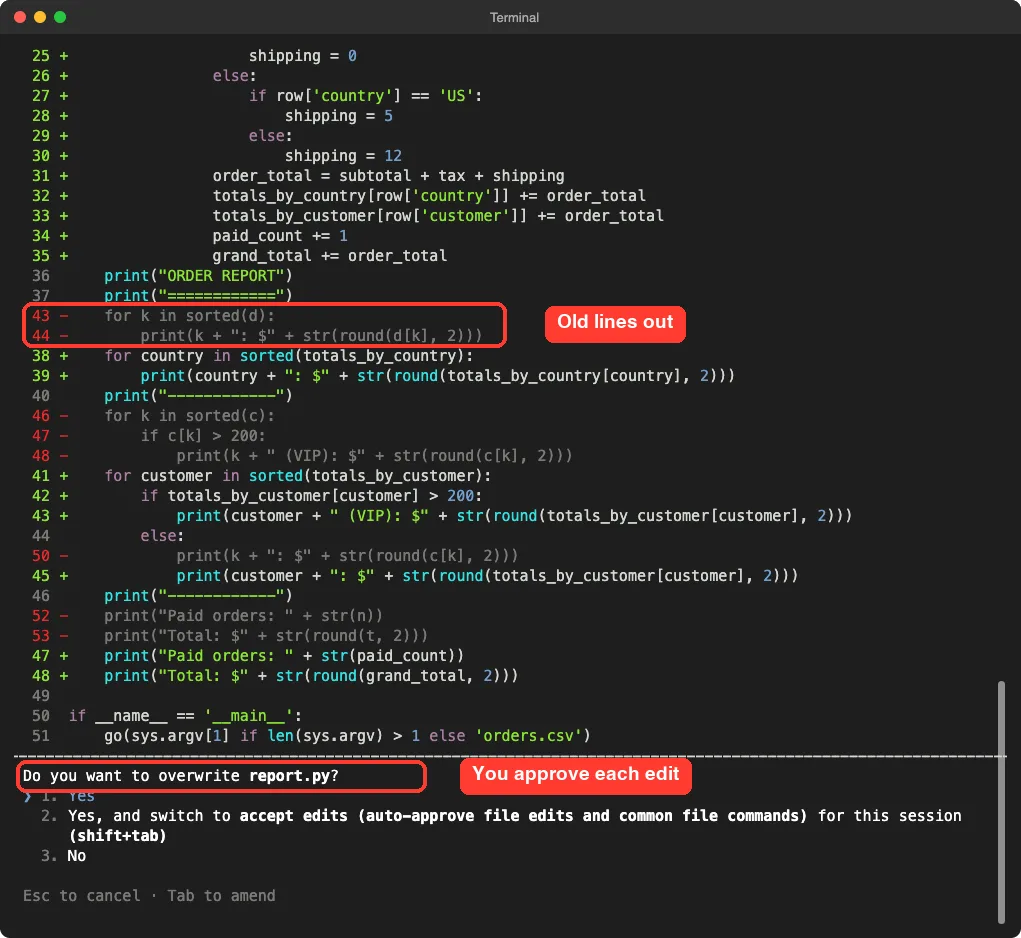This screenshot has width=1021, height=938.
Task: Click removed line 'for k in sorted(c):'
Action: coord(189,416)
